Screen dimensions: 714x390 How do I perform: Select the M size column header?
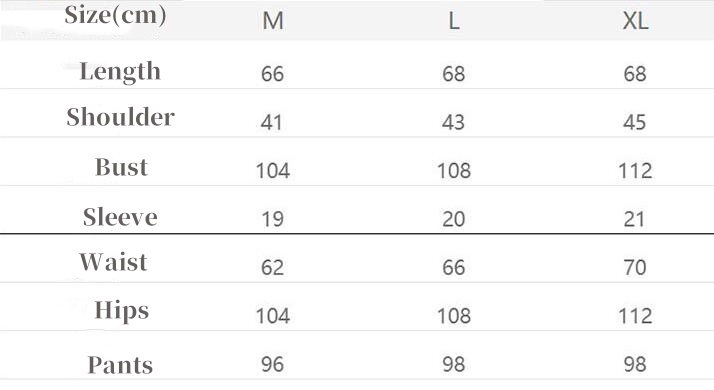[273, 21]
